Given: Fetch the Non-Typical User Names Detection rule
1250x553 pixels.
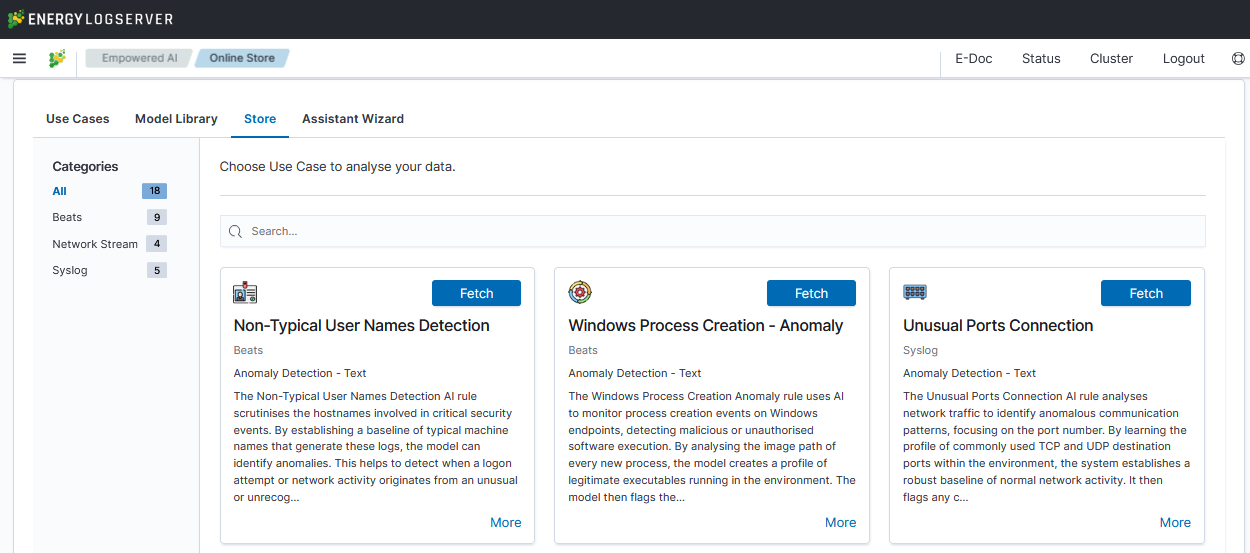Looking at the screenshot, I should (476, 293).
